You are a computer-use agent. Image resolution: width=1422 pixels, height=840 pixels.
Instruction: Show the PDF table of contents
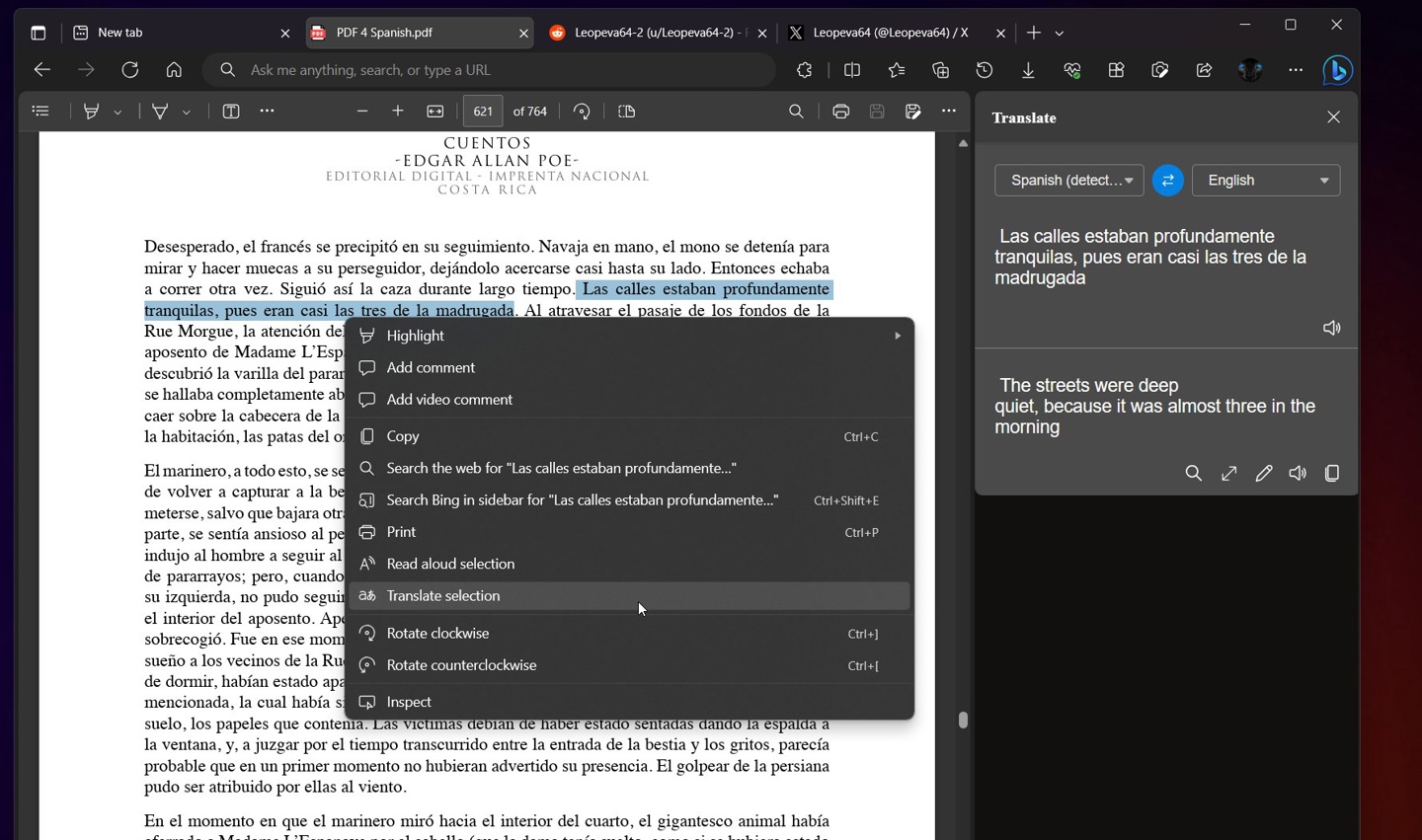40,112
